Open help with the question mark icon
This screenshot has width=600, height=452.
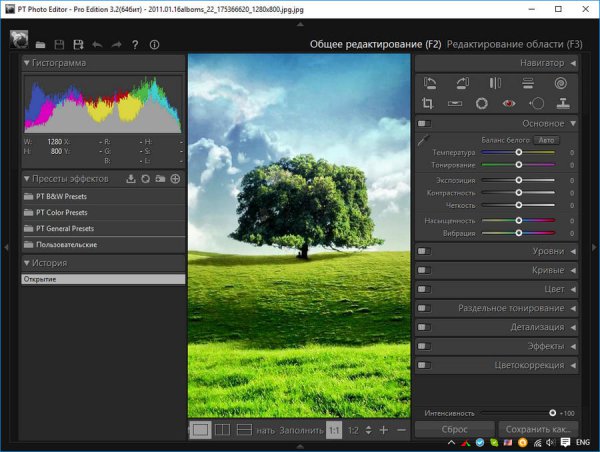135,45
